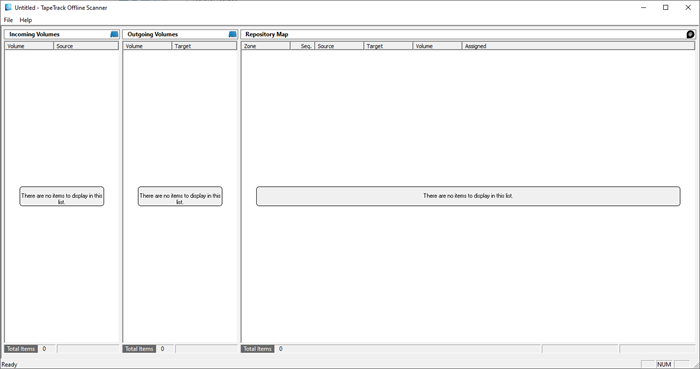Sort Repository Map by Assigned column
This screenshot has width=700, height=369.
tap(578, 46)
